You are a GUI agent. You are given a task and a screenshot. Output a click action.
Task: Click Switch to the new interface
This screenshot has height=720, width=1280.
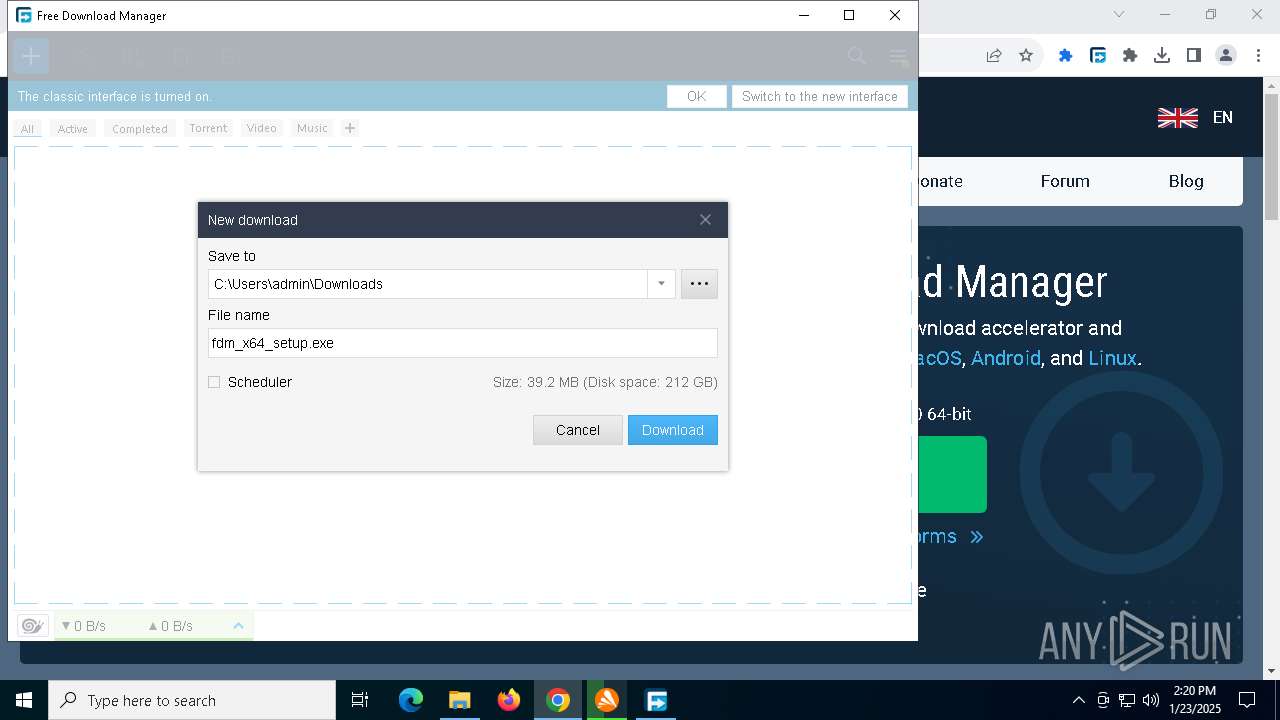tap(820, 97)
